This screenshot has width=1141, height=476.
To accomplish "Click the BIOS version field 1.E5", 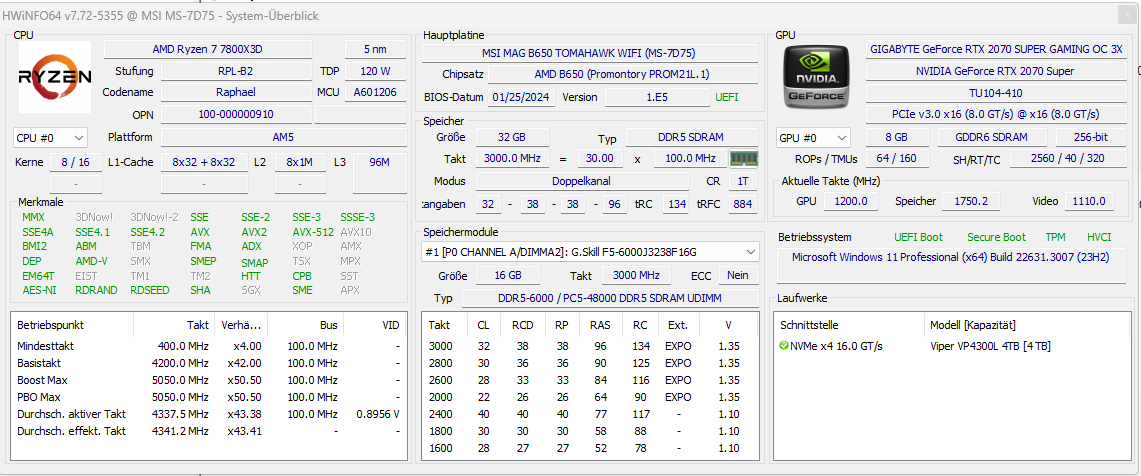I will click(x=657, y=97).
